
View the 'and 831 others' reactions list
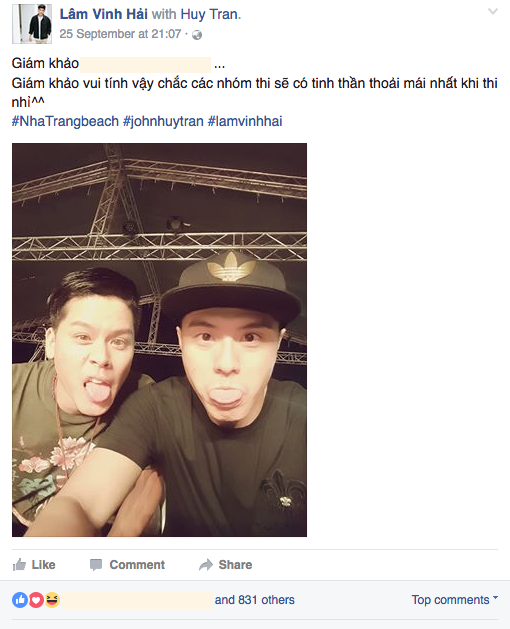[255, 600]
